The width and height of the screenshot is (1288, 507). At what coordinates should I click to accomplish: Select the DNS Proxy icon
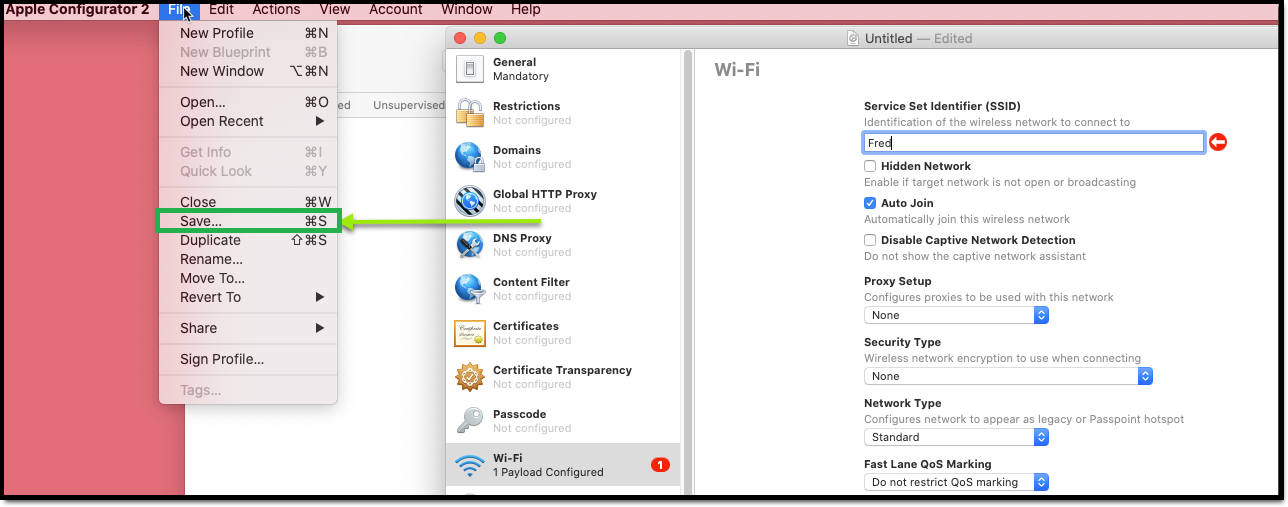coord(470,245)
